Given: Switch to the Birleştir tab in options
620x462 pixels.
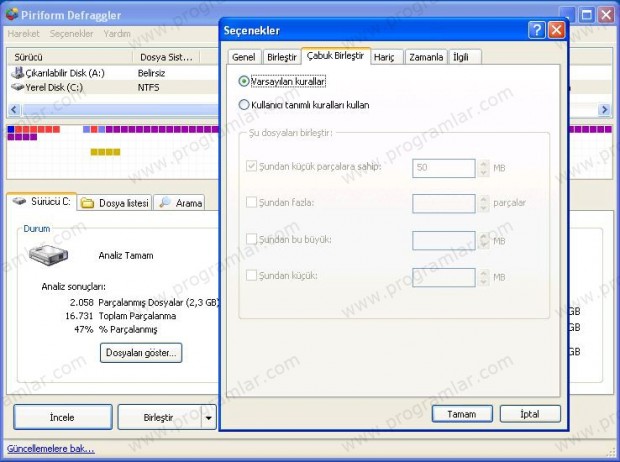Looking at the screenshot, I should [282, 57].
